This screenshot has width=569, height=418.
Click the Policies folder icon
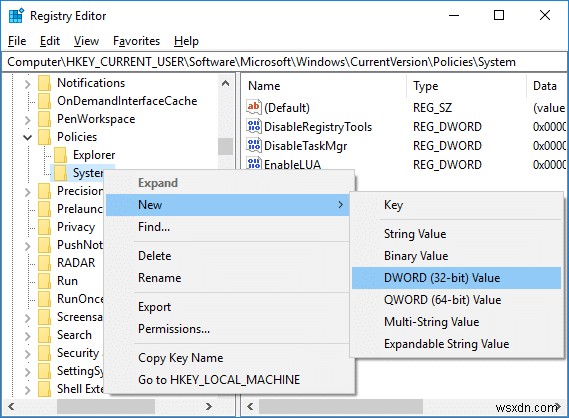tap(45, 137)
